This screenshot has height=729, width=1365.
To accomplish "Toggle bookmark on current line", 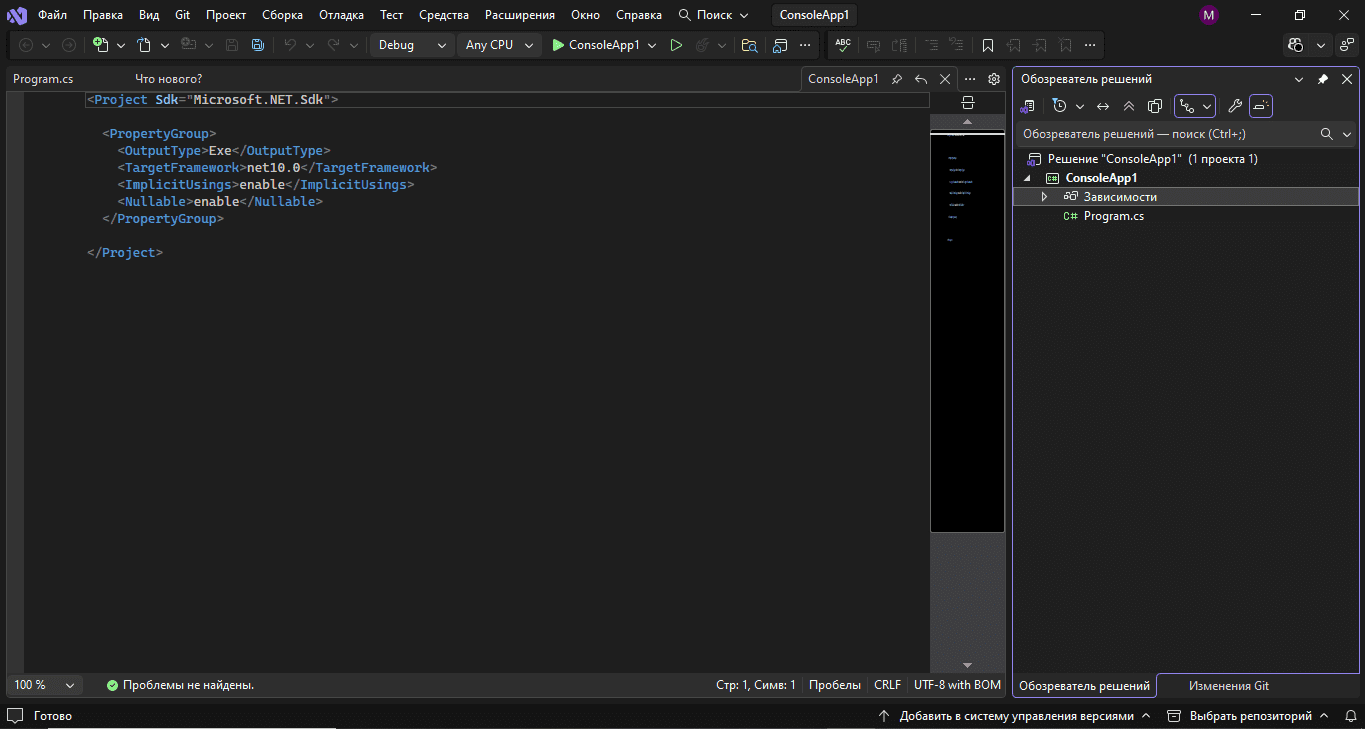I will pos(988,45).
